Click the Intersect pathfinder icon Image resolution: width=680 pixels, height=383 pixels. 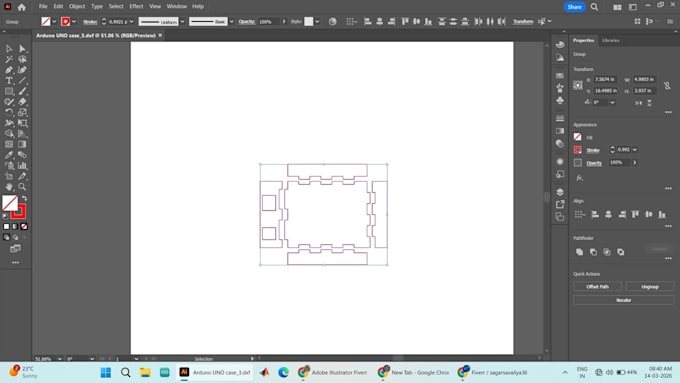tap(607, 252)
